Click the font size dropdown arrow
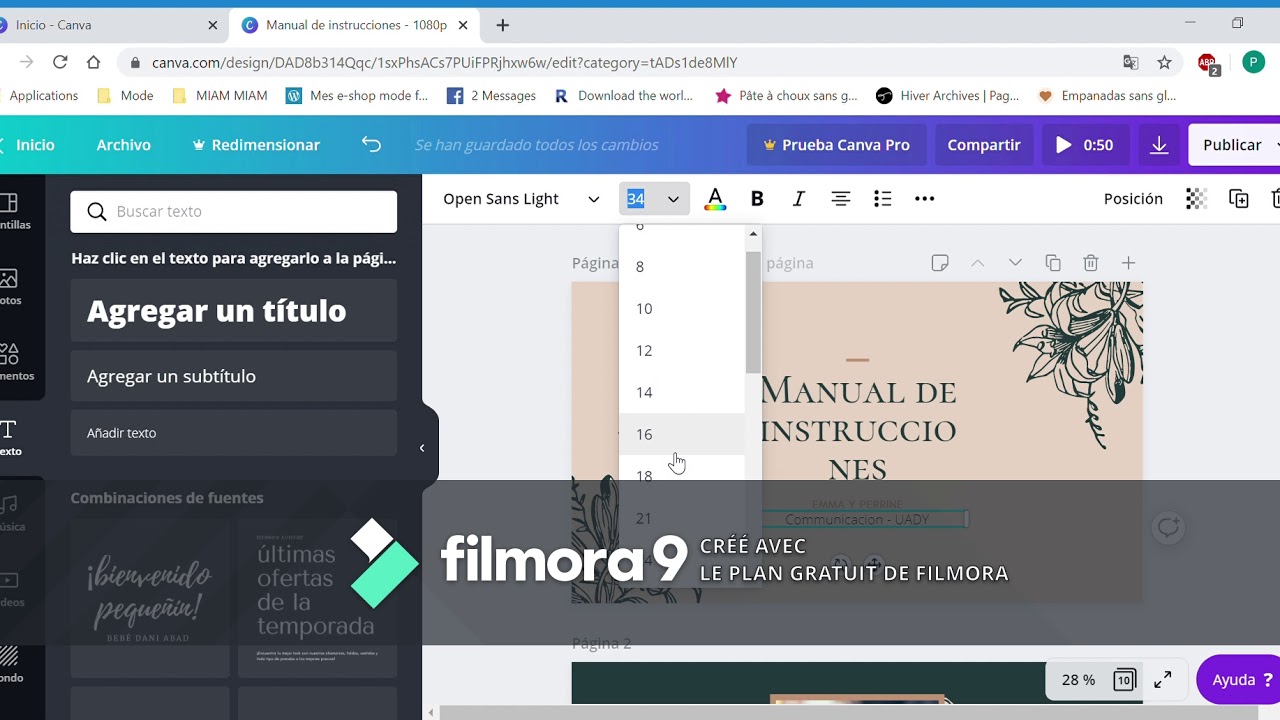 coord(673,199)
